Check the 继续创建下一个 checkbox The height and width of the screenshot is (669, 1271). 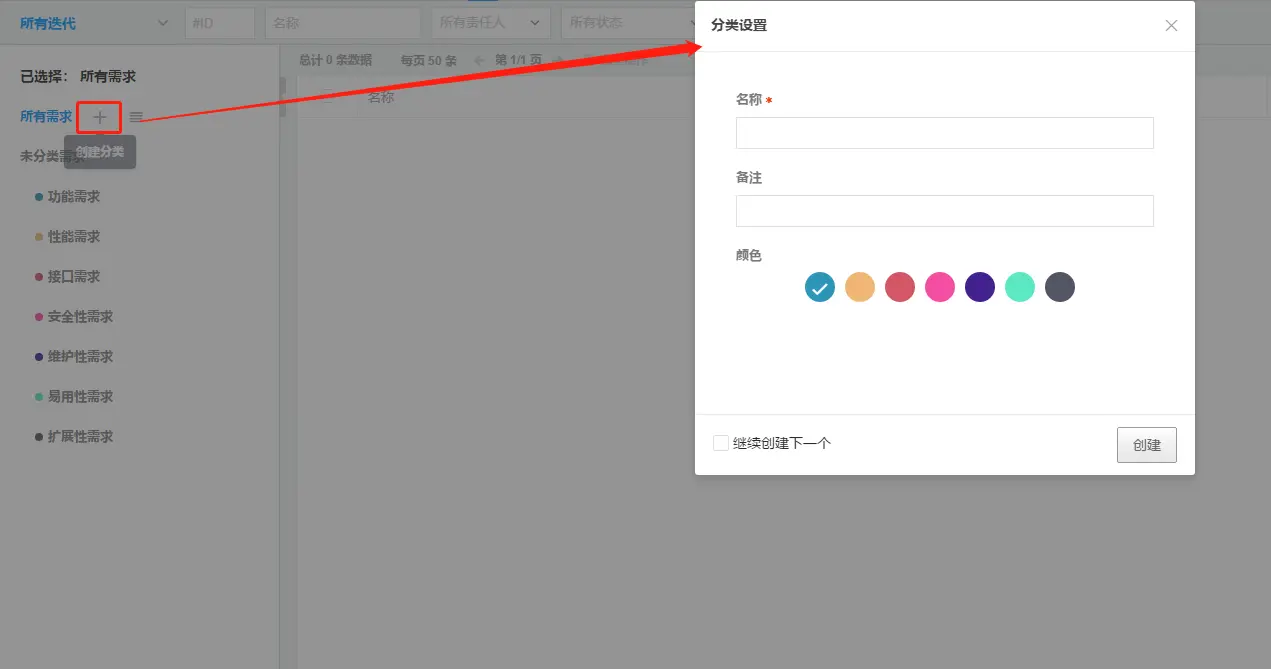point(721,442)
